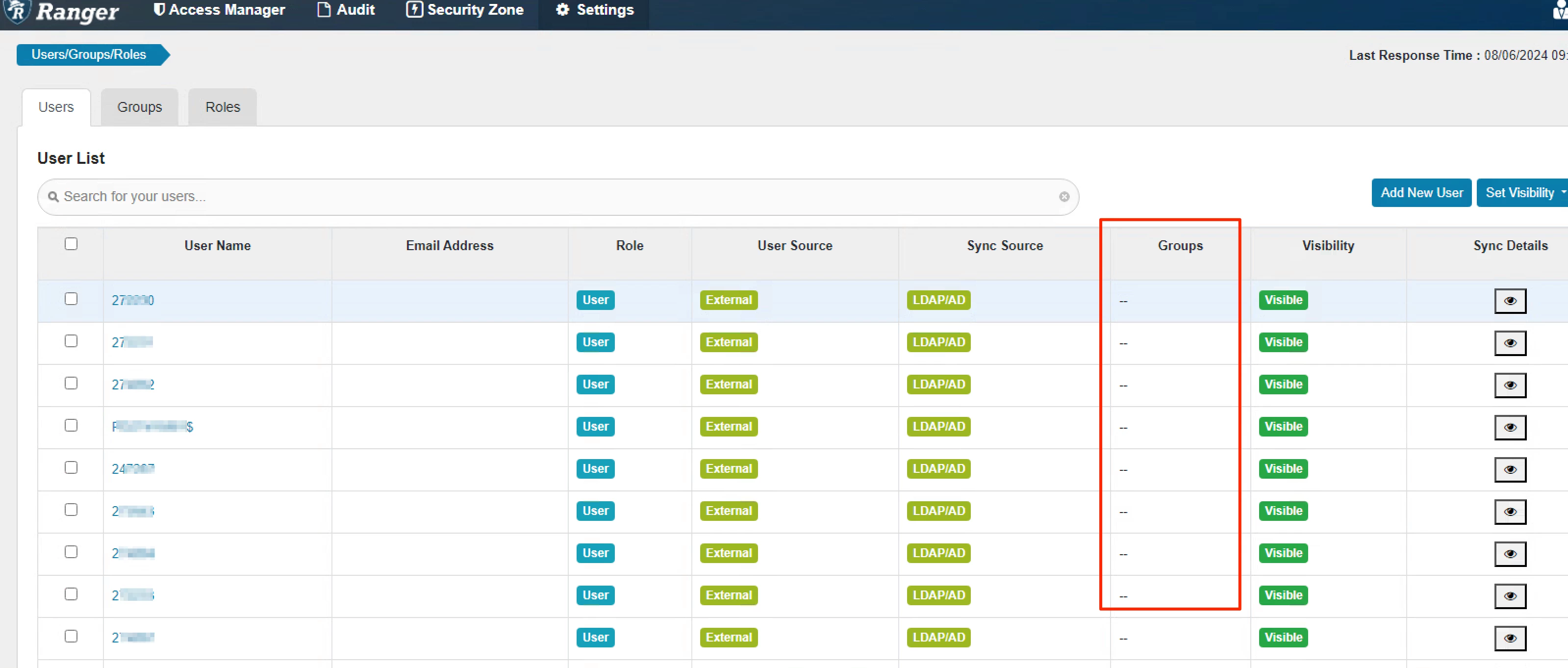The width and height of the screenshot is (1568, 668).
Task: Open the user link in the highlighted row
Action: tap(133, 300)
